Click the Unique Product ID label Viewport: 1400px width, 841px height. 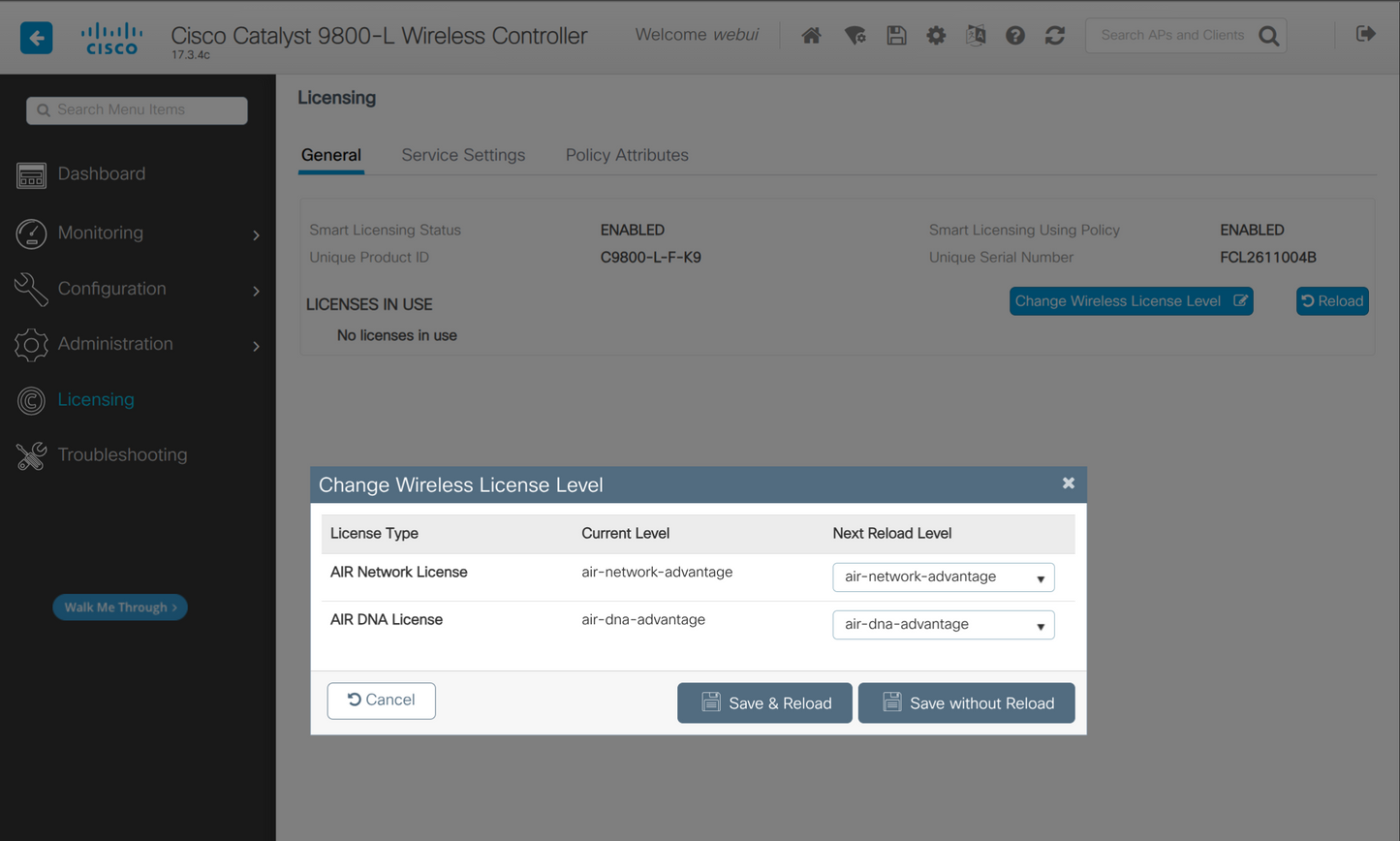pos(369,258)
